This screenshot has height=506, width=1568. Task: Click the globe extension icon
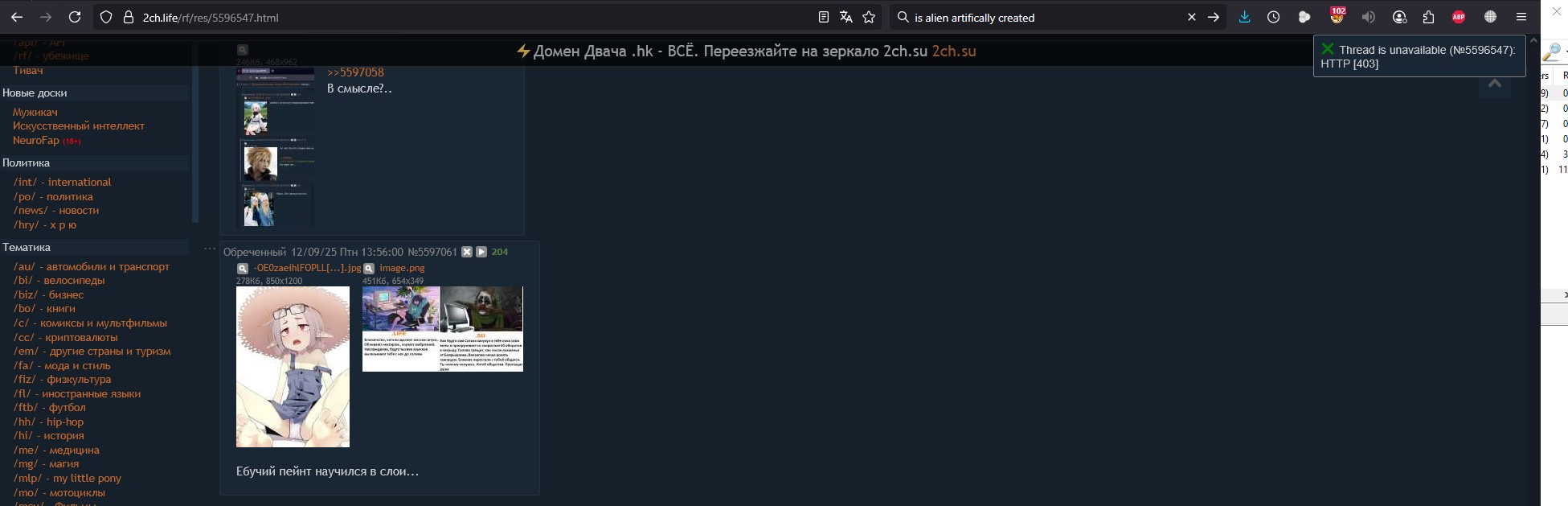[1490, 17]
